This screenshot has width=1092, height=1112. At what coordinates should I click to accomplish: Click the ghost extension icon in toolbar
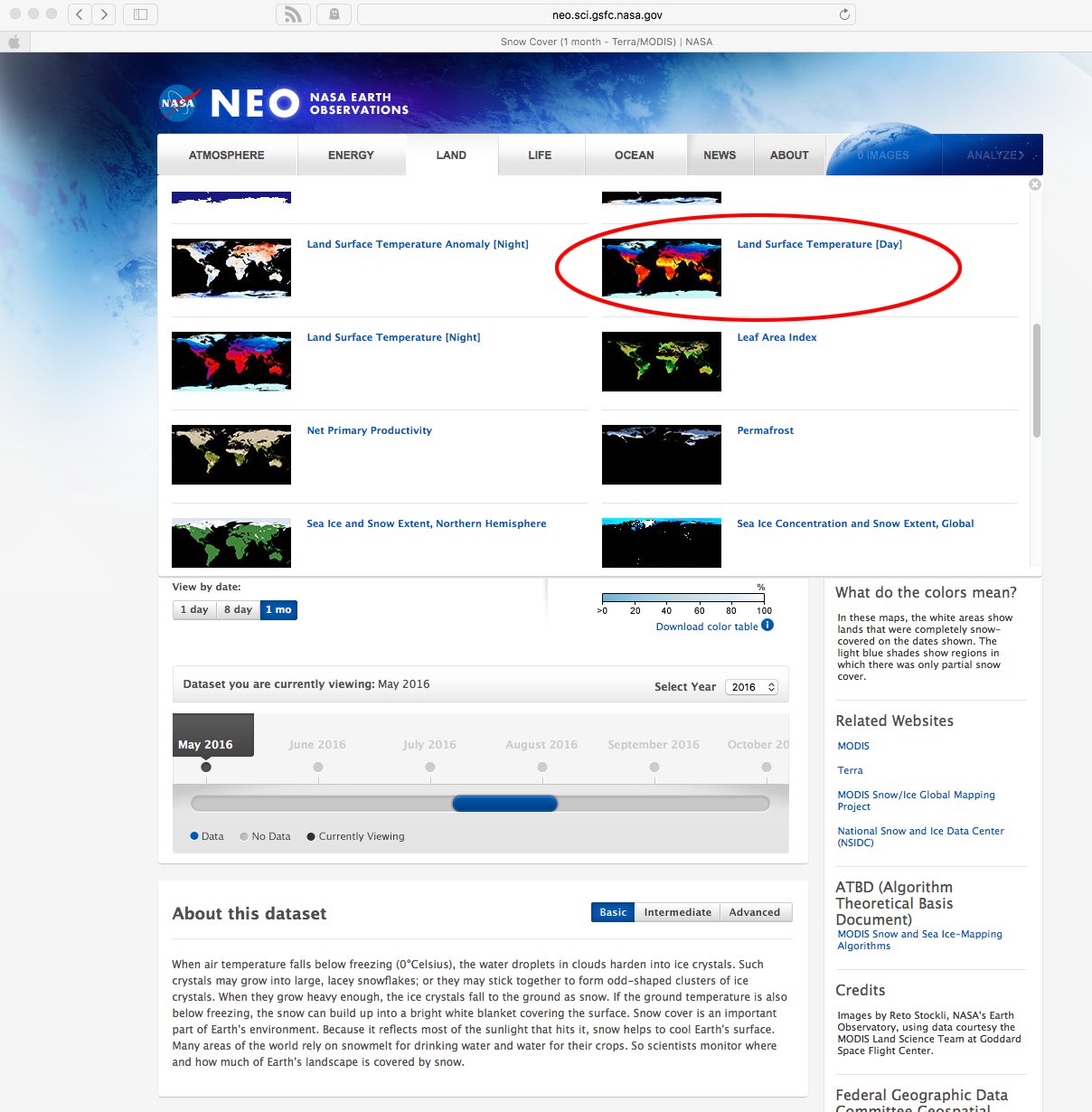tap(334, 14)
